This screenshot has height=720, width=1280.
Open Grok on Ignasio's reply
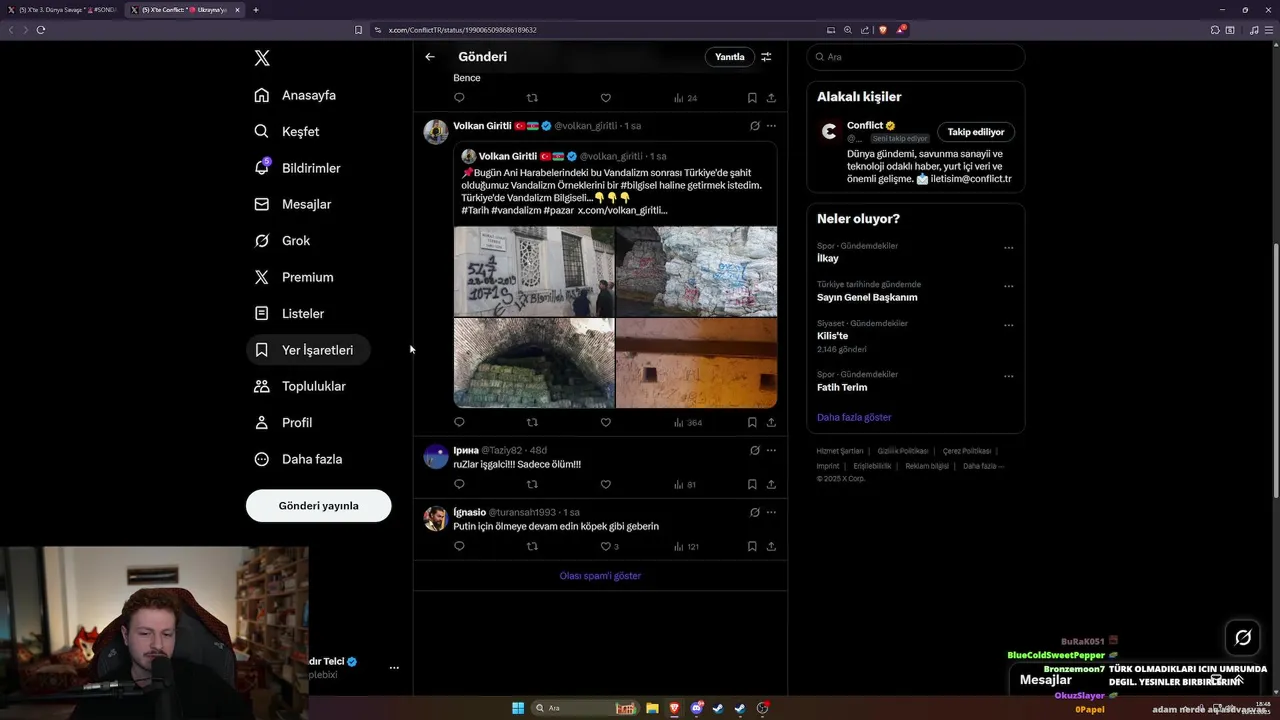[754, 512]
